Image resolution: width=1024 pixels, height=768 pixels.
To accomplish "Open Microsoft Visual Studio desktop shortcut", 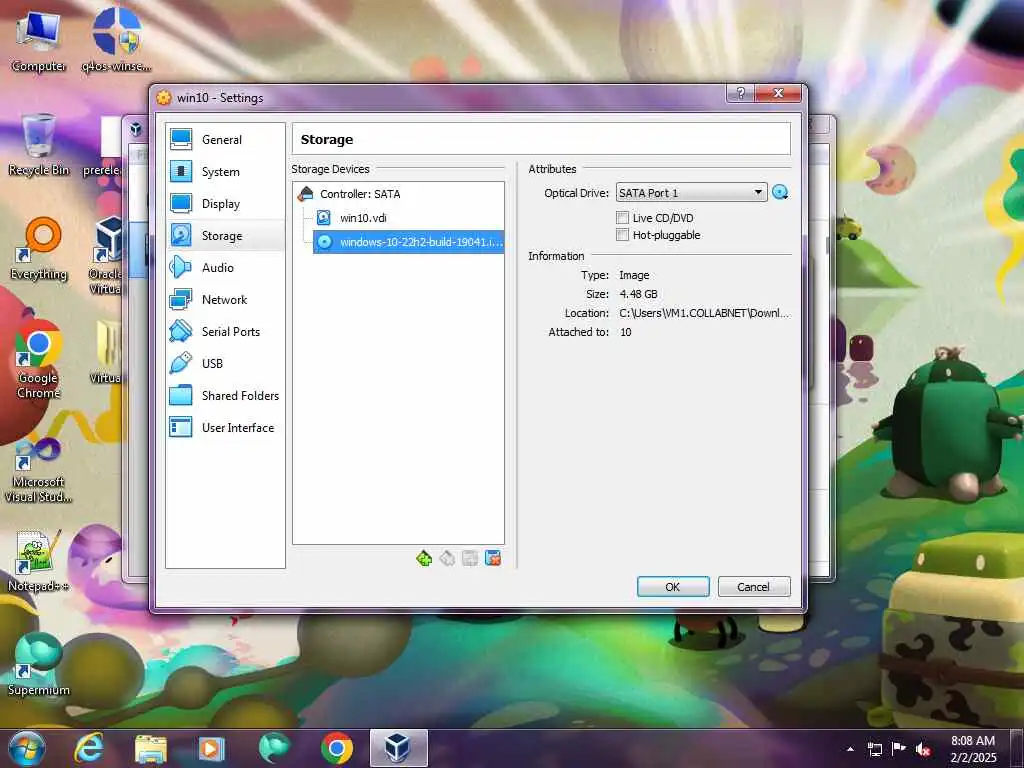I will 39,470.
